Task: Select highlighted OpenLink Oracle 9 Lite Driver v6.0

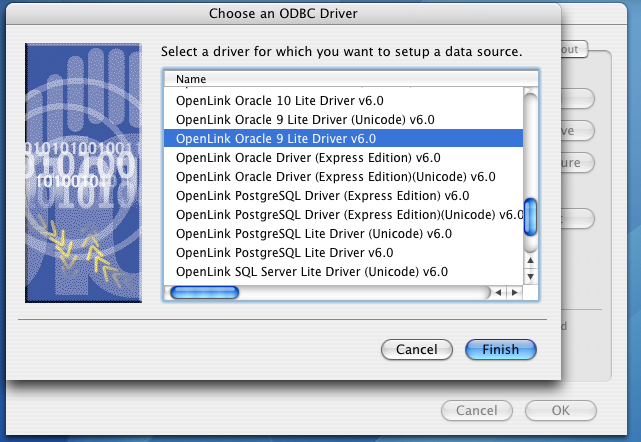Action: click(343, 139)
